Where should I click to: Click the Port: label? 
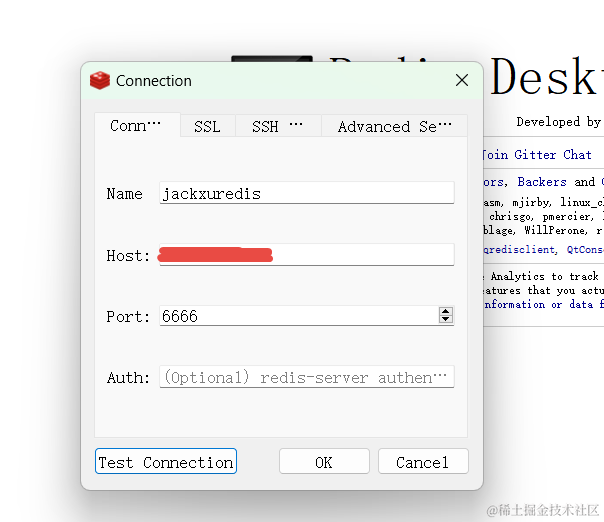(128, 317)
